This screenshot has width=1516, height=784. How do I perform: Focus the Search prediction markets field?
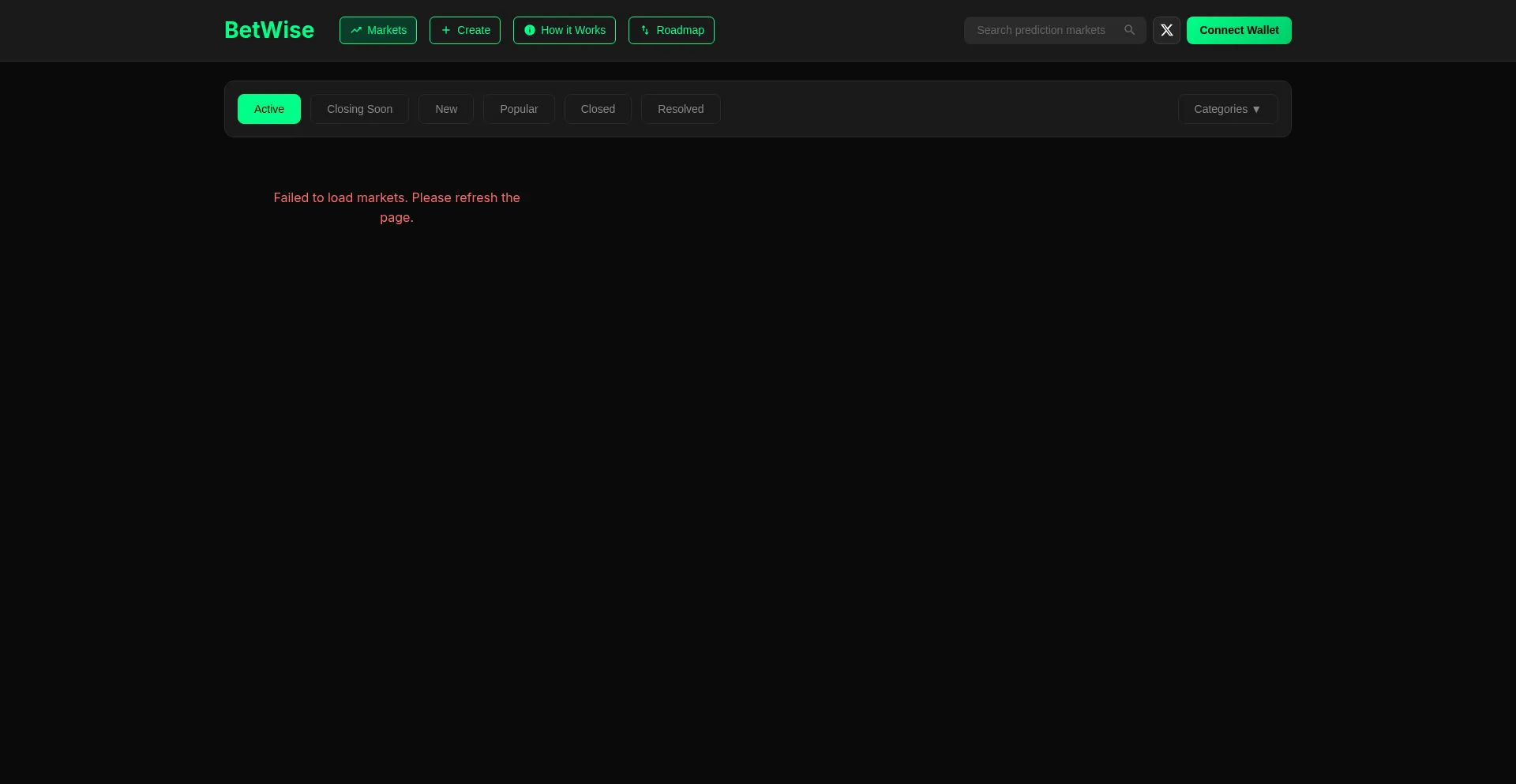[x=1041, y=30]
